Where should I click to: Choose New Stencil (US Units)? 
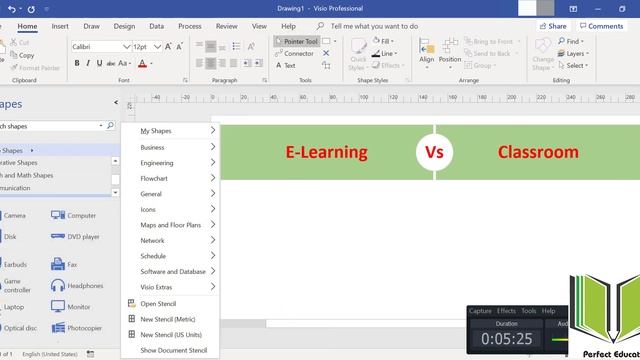tap(171, 334)
